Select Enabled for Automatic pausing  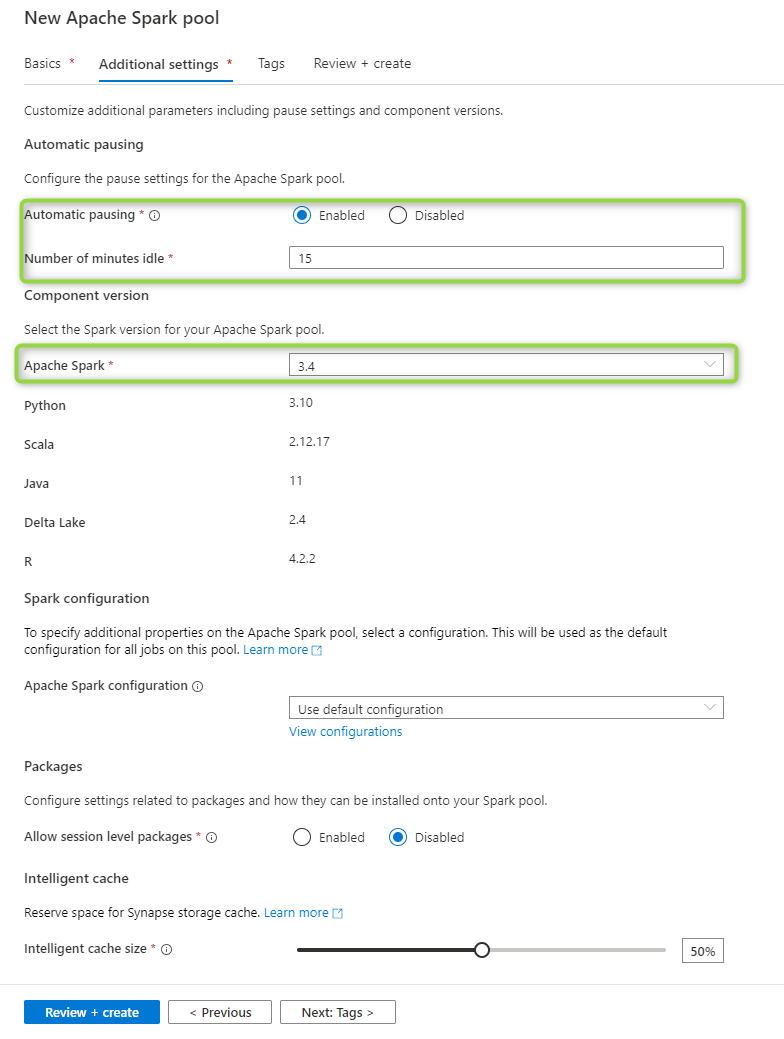(302, 215)
